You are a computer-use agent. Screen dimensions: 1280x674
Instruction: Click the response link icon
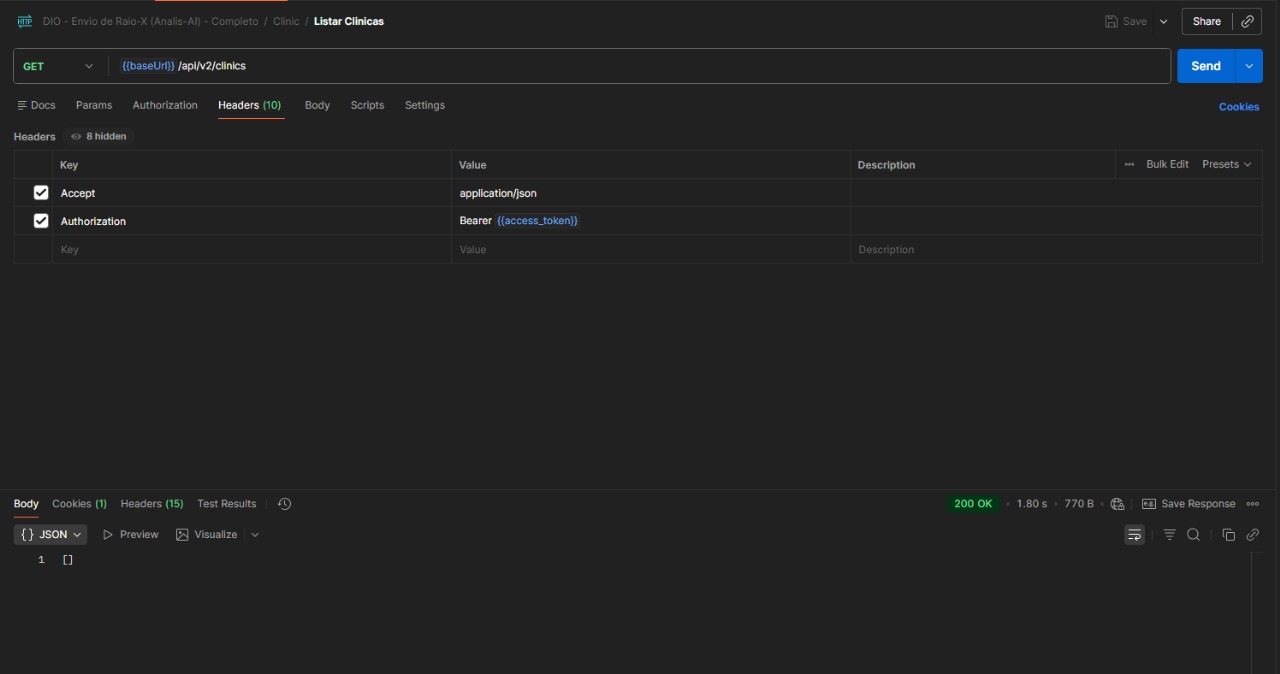coord(1252,535)
